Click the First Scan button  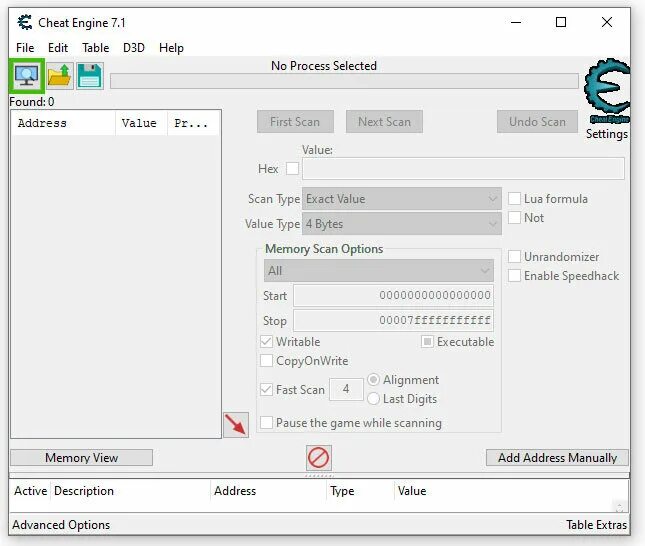(x=295, y=122)
